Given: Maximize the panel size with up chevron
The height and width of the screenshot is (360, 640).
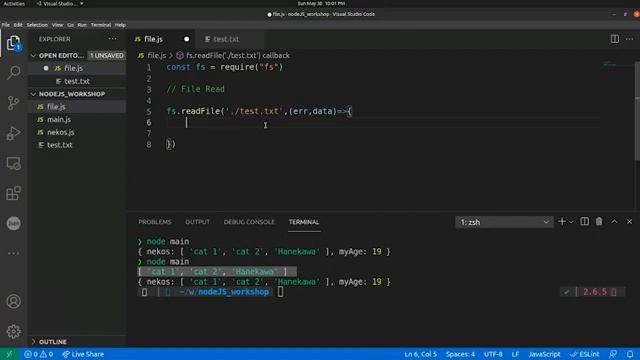Looking at the screenshot, I should point(614,222).
